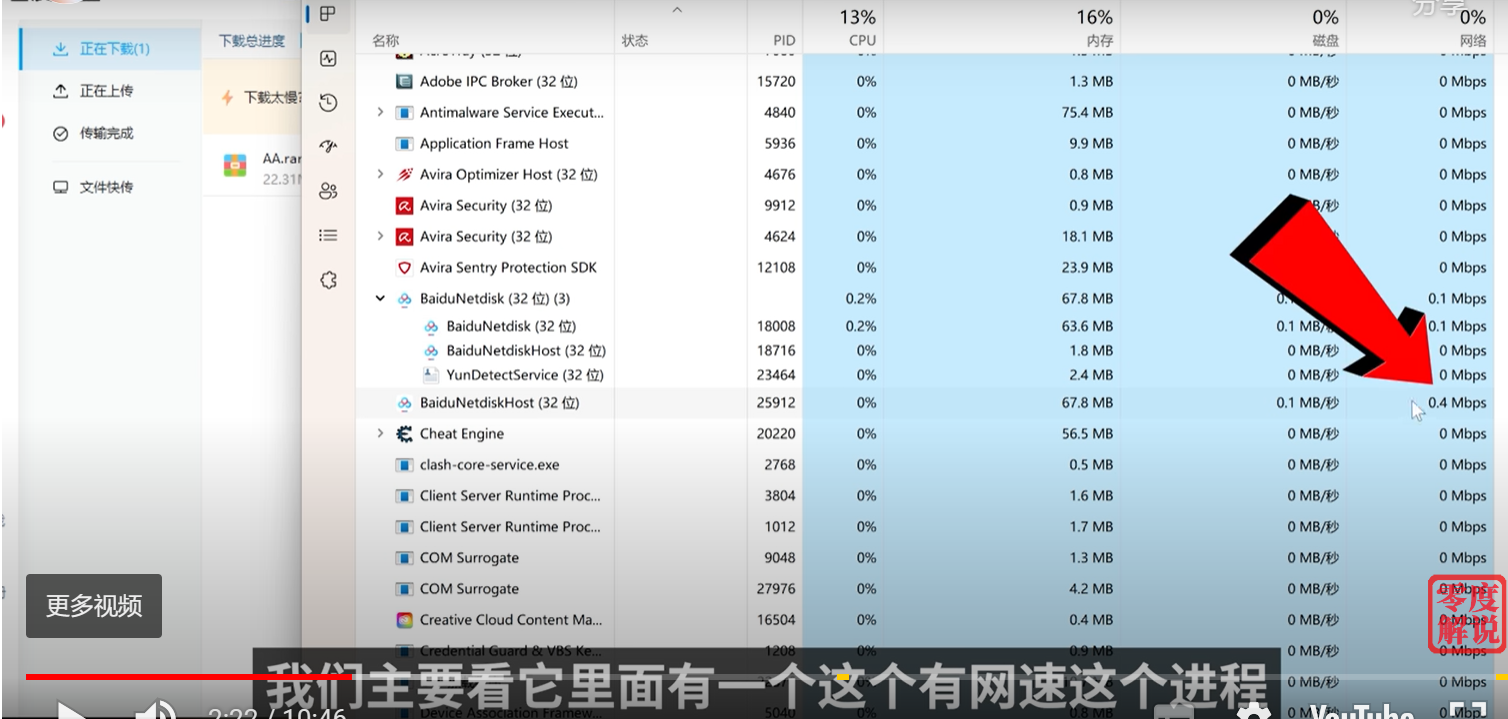
Task: Expand the Cheat Engine process group
Action: pyautogui.click(x=380, y=434)
